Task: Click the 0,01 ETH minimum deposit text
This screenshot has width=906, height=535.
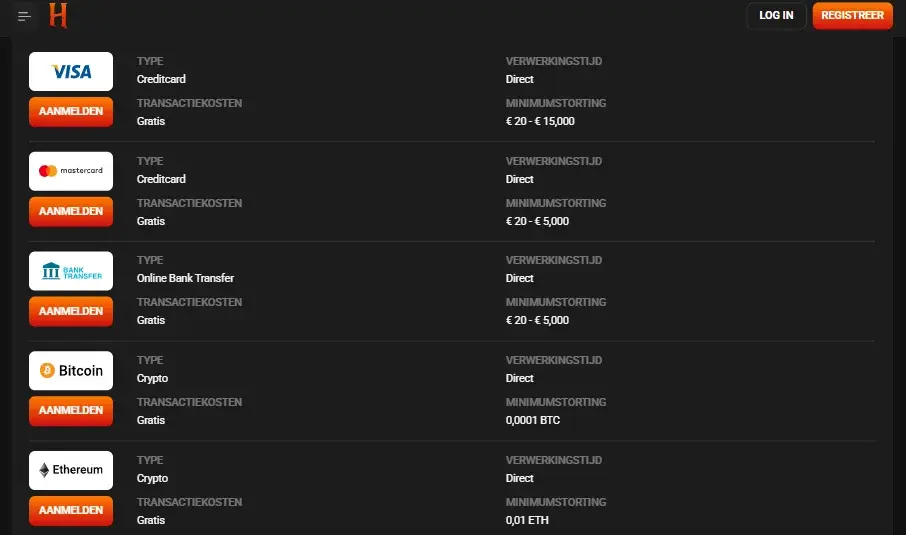Action: click(x=527, y=520)
